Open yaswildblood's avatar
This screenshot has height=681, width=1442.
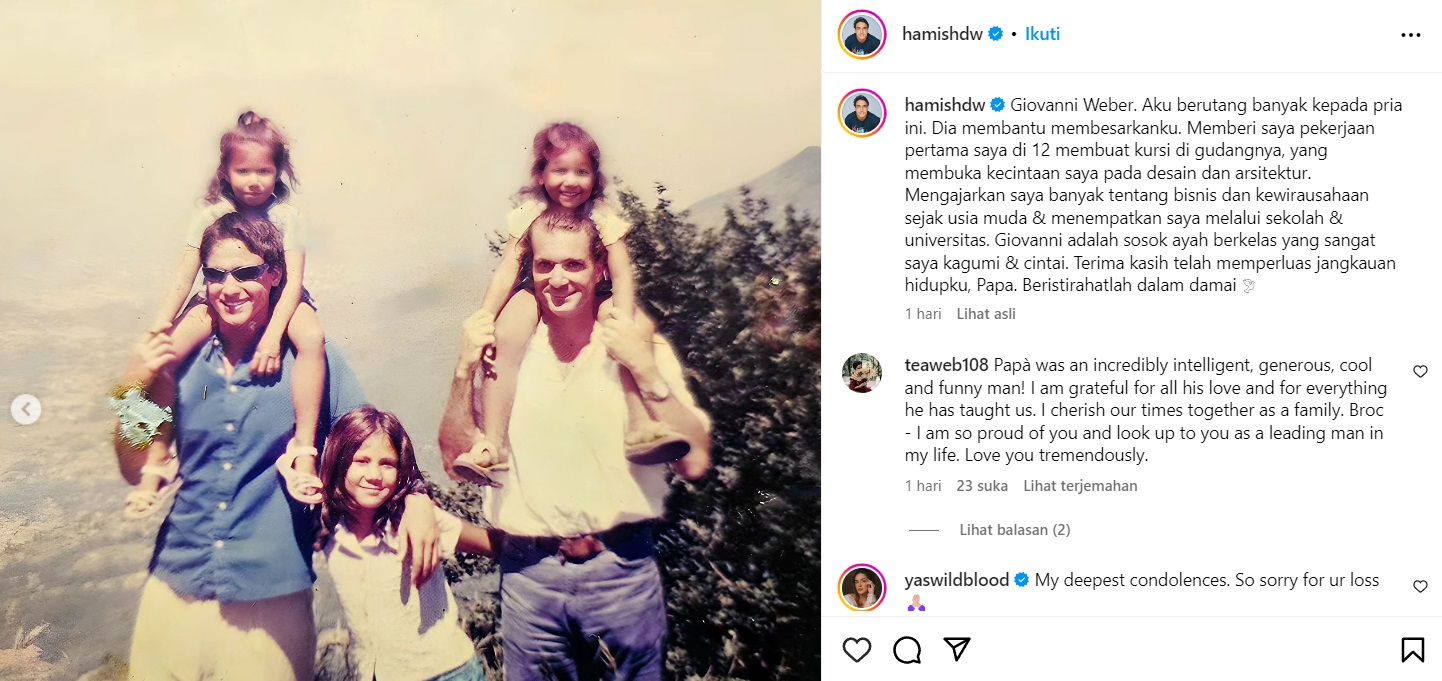pos(861,587)
